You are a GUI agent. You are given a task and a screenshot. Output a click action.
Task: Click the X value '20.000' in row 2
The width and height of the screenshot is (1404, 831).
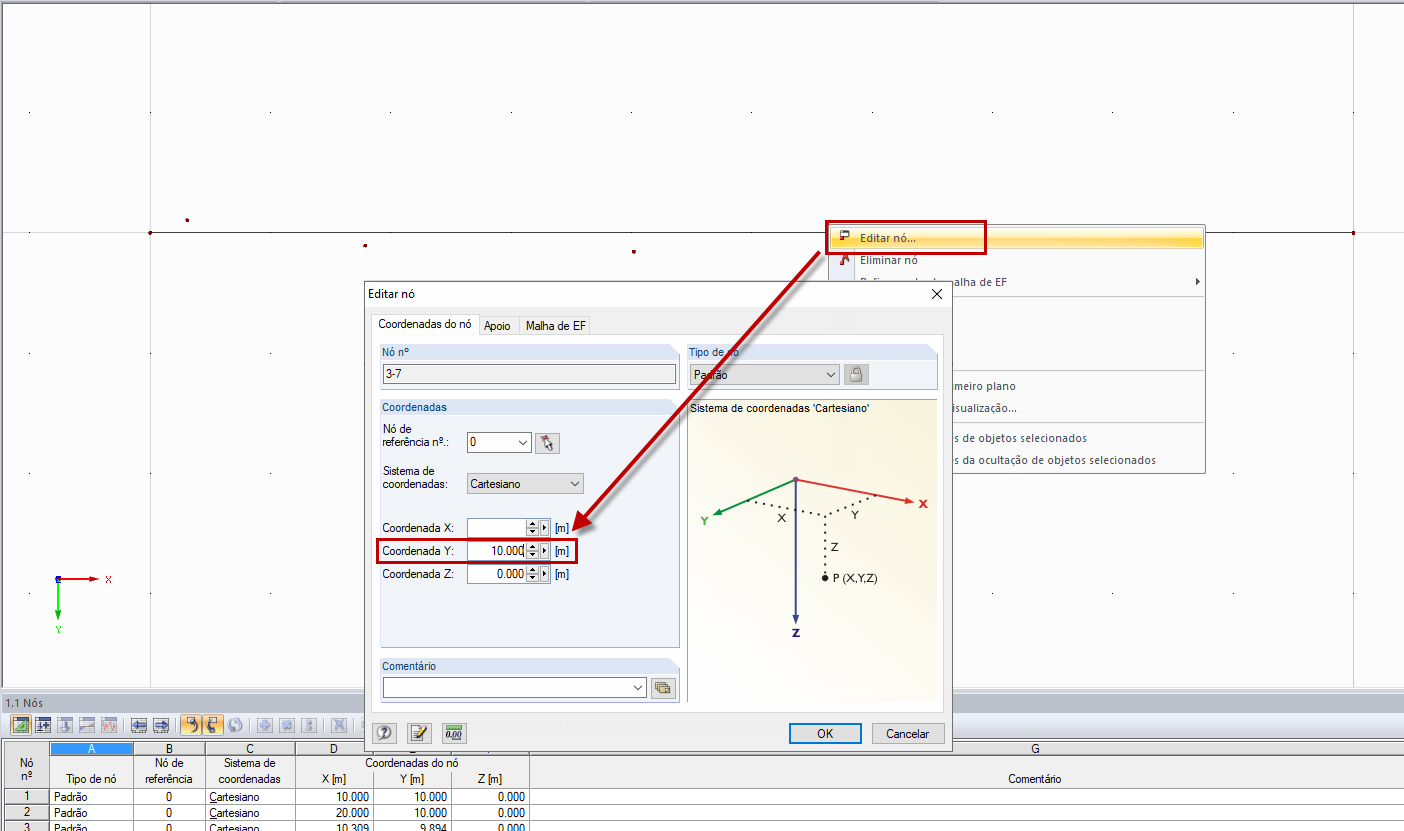point(333,813)
